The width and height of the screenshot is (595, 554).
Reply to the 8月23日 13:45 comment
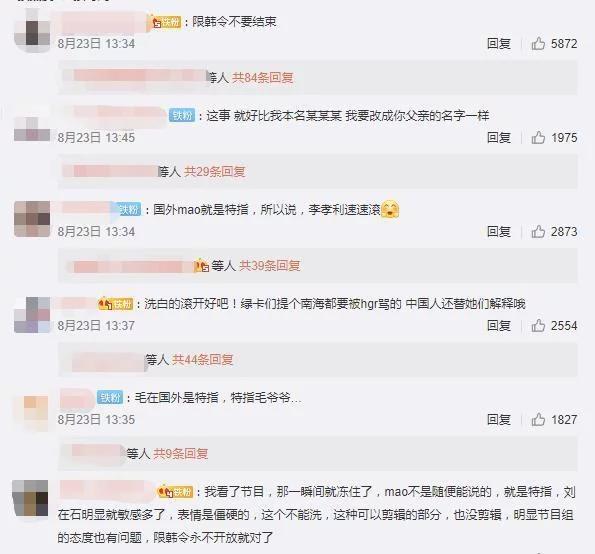coord(499,137)
